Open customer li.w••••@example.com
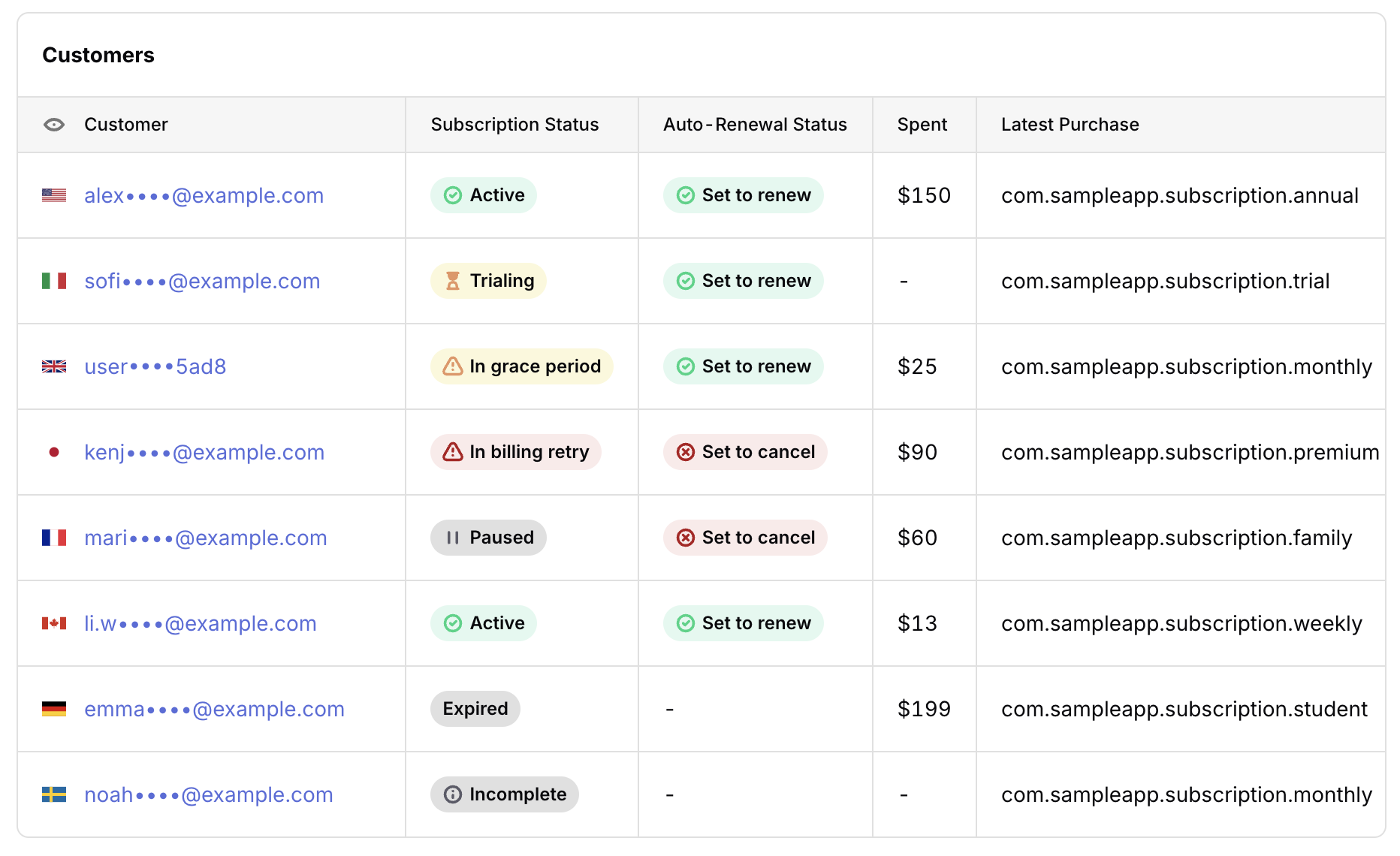Viewport: 1400px width, 856px height. coord(201,623)
